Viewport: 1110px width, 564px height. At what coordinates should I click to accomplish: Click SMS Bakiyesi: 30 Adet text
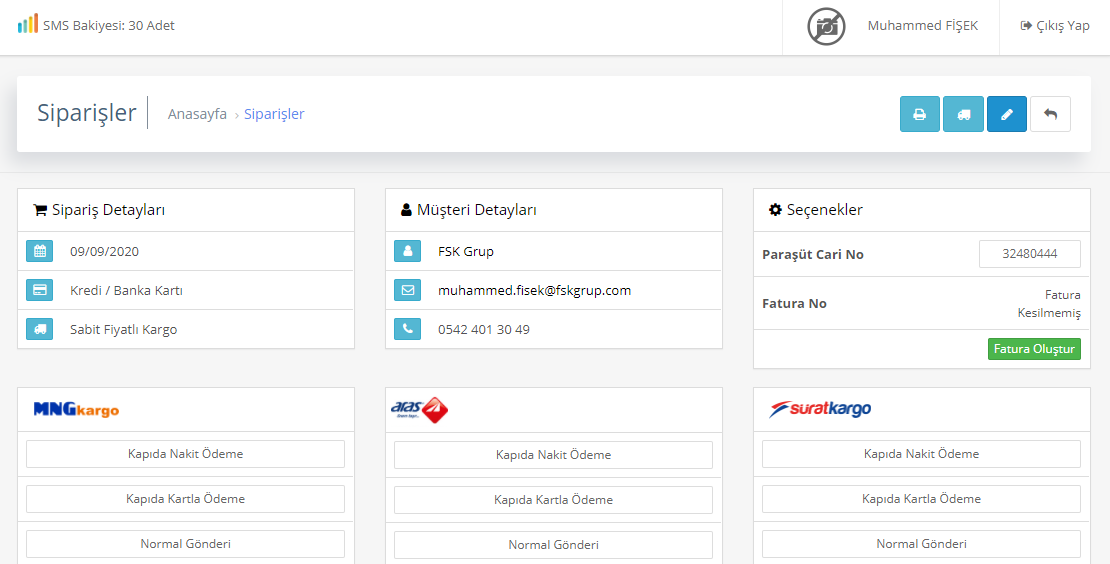109,25
